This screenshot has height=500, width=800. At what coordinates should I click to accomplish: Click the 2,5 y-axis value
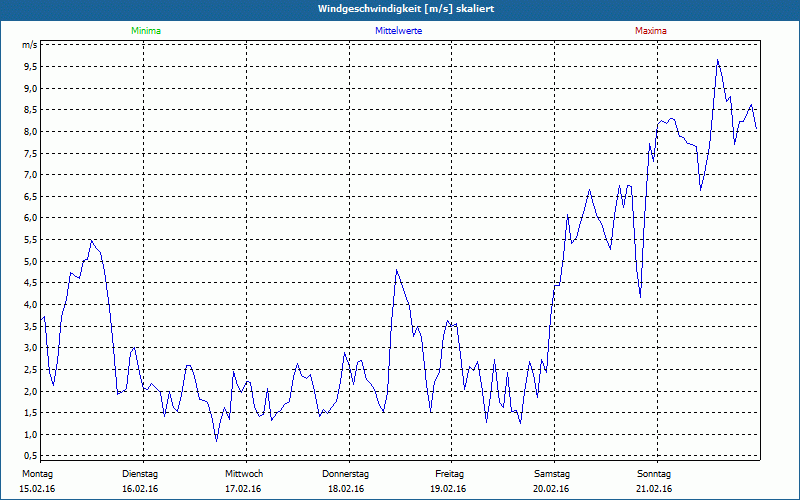click(31, 370)
